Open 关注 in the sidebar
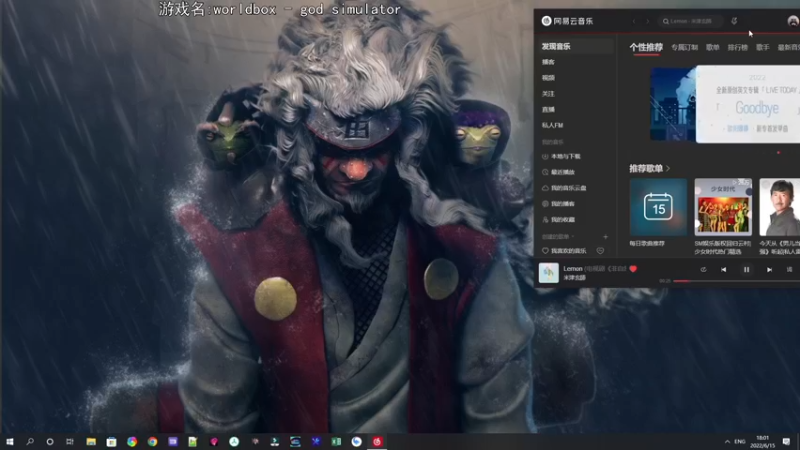The image size is (800, 450). [x=548, y=94]
